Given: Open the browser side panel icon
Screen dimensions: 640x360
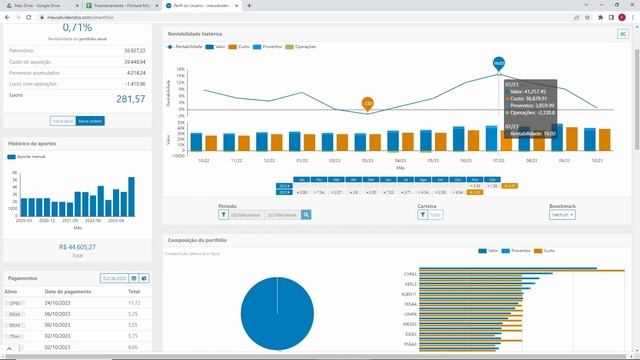Looking at the screenshot, I should tap(611, 18).
